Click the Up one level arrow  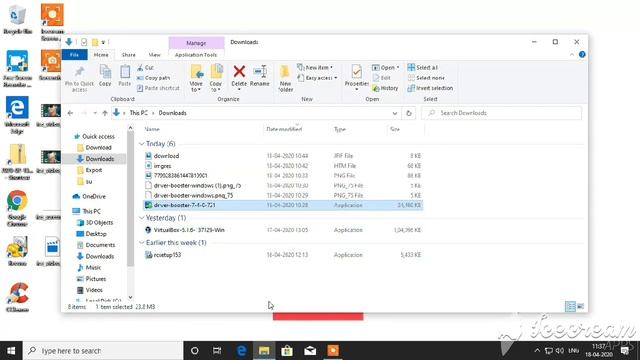click(104, 113)
